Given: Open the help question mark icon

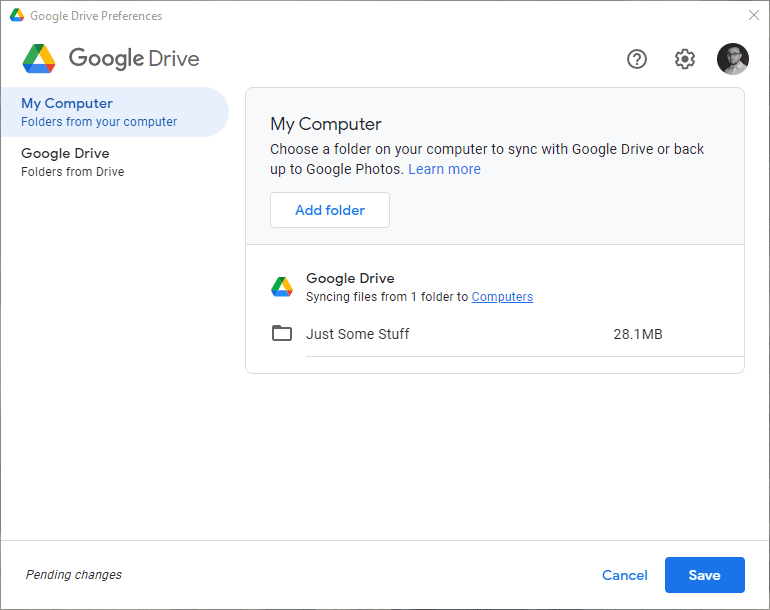Looking at the screenshot, I should coord(637,59).
